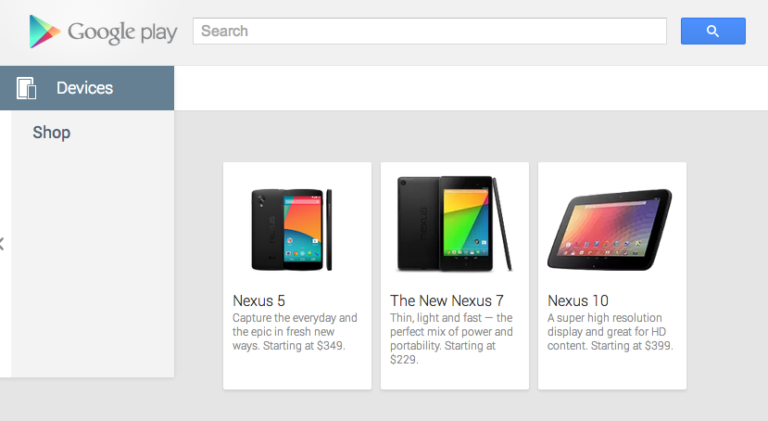
Task: Focus the Search text field
Action: pyautogui.click(x=429, y=31)
